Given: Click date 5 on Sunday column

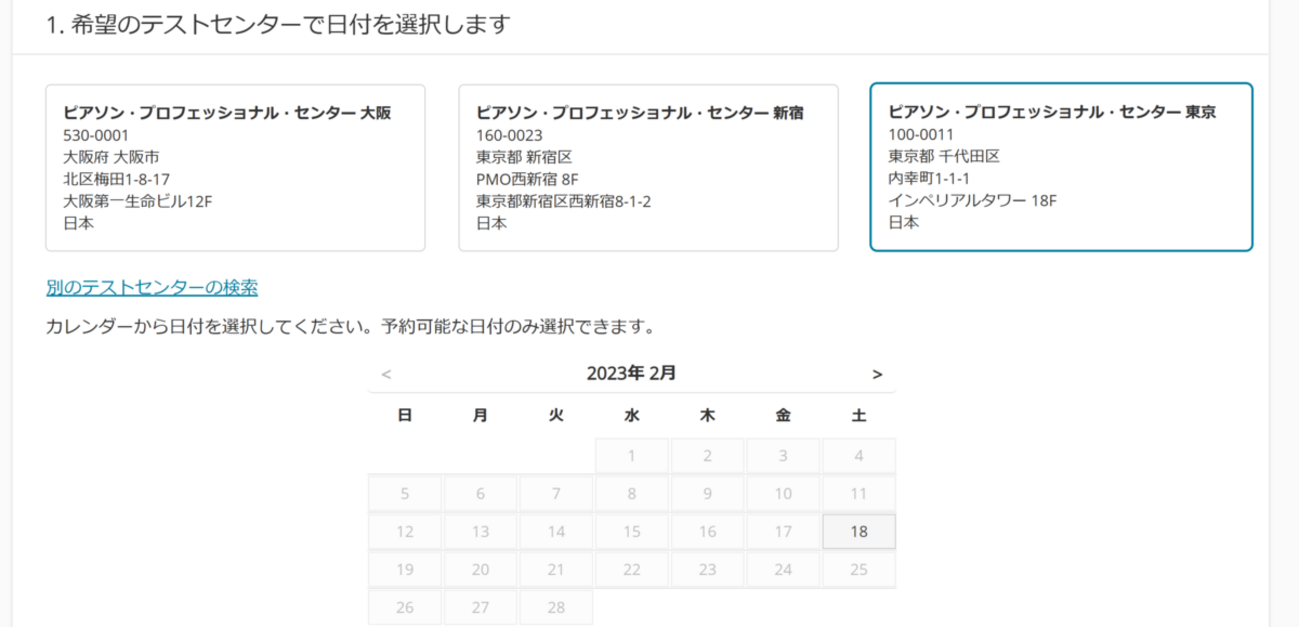Looking at the screenshot, I should pos(405,494).
